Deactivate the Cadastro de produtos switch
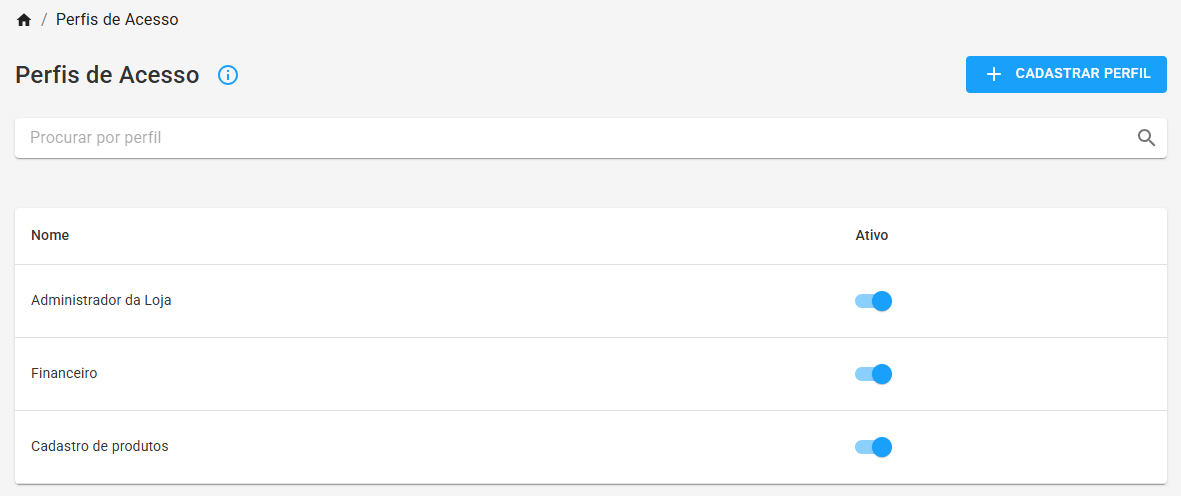Screen dimensions: 1181x496 [873, 447]
